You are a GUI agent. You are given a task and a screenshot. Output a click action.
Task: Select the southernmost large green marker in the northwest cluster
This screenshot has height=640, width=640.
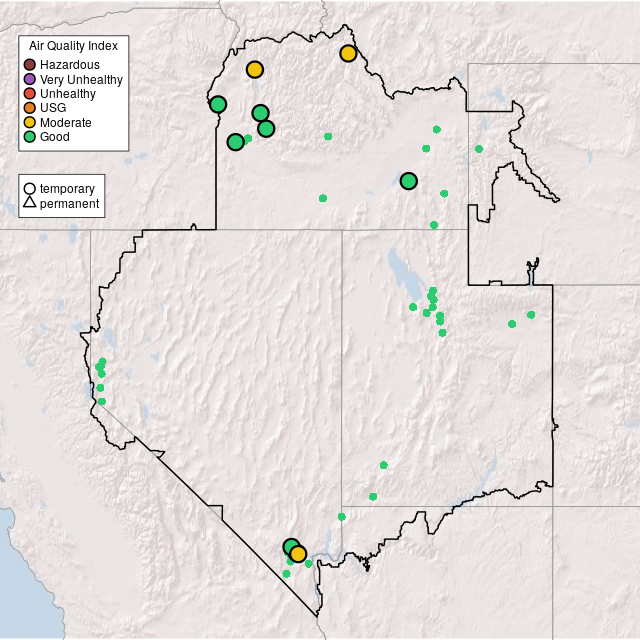(235, 142)
